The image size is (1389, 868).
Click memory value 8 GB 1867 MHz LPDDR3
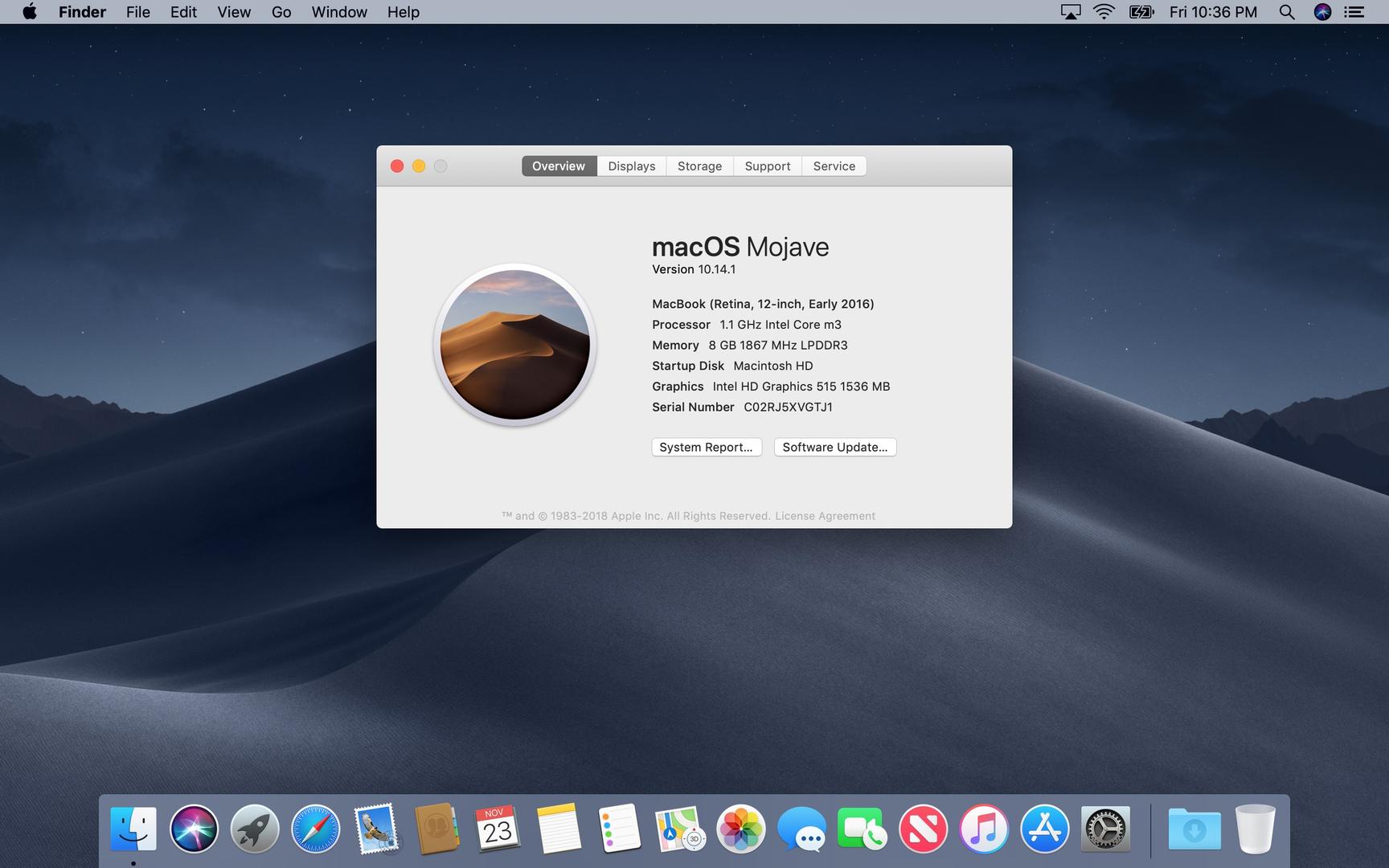pos(778,346)
